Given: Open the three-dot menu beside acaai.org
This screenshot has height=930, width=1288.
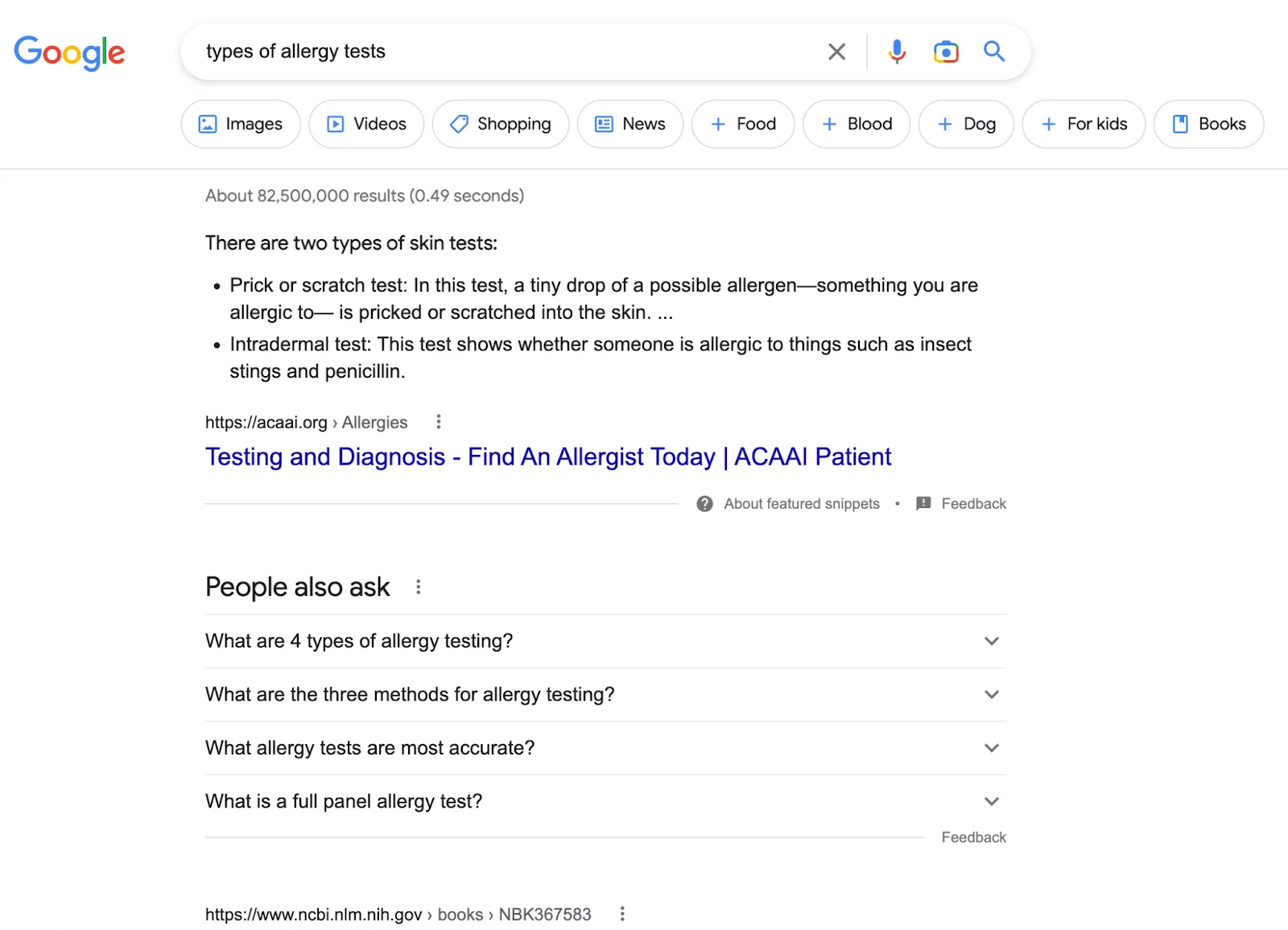Looking at the screenshot, I should pos(438,421).
